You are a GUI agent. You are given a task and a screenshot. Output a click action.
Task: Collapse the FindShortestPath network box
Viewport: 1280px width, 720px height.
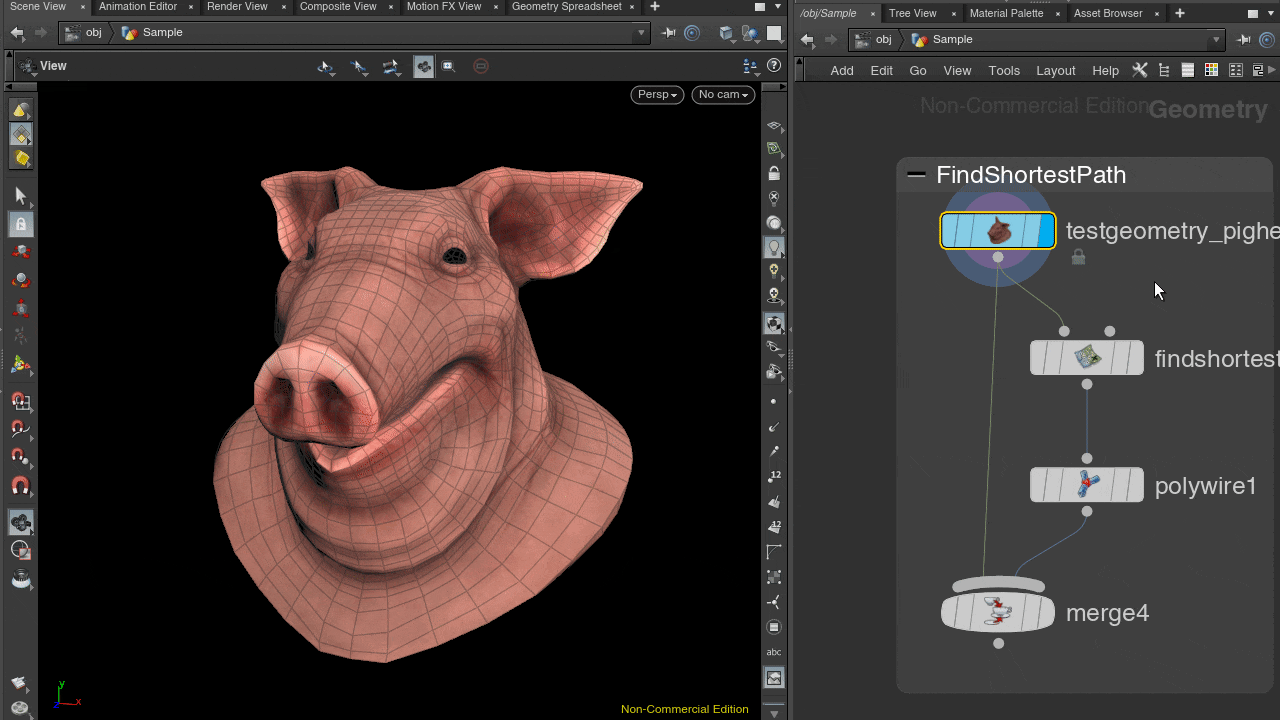[916, 175]
